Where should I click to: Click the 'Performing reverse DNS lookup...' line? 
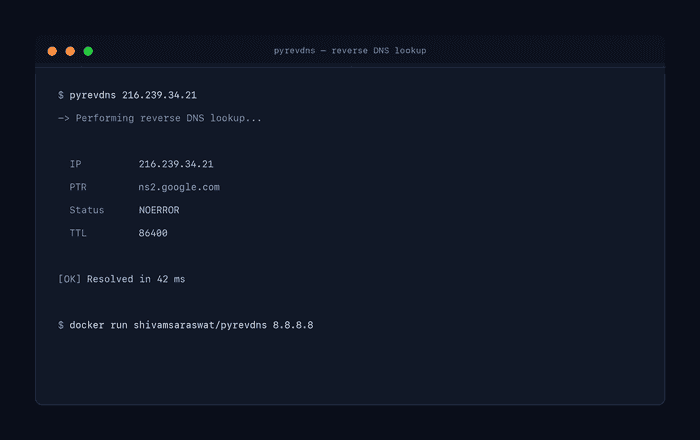coord(160,118)
